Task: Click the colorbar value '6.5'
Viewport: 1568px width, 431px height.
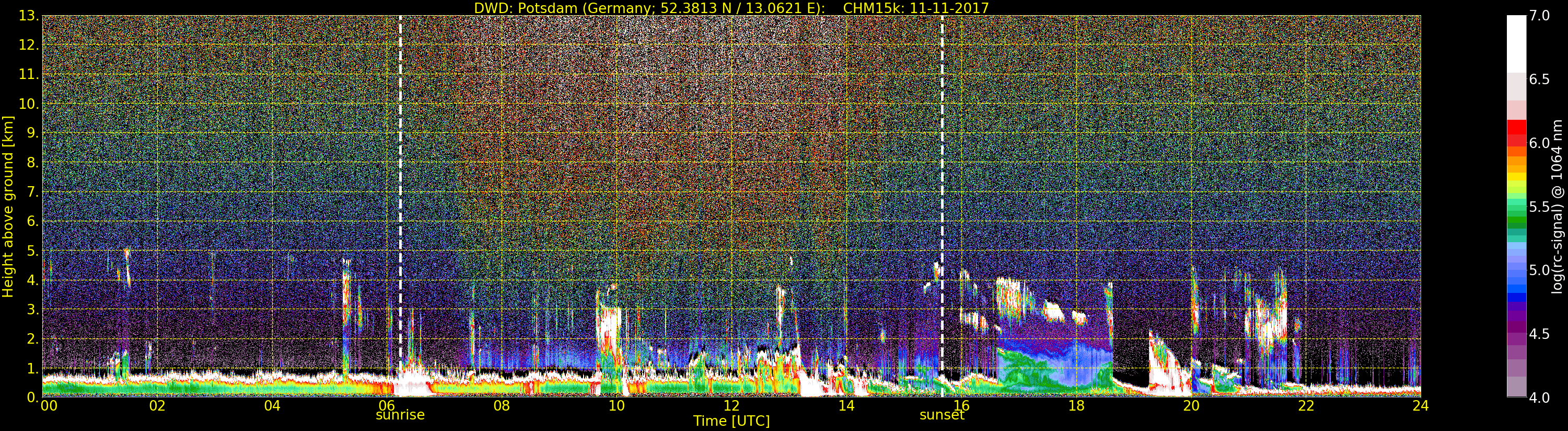Action: coord(1539,80)
